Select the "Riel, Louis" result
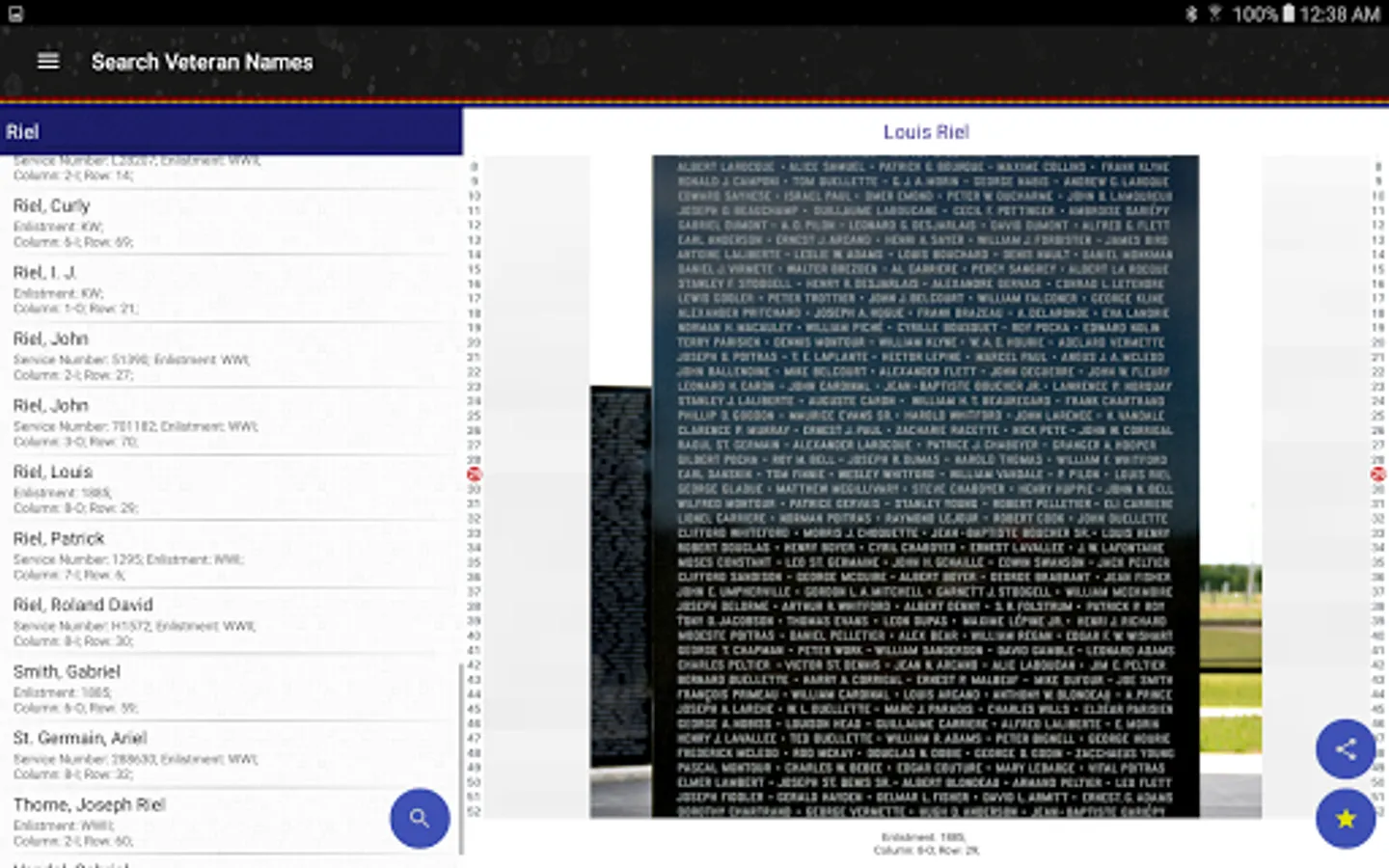The image size is (1389, 868). (x=231, y=488)
